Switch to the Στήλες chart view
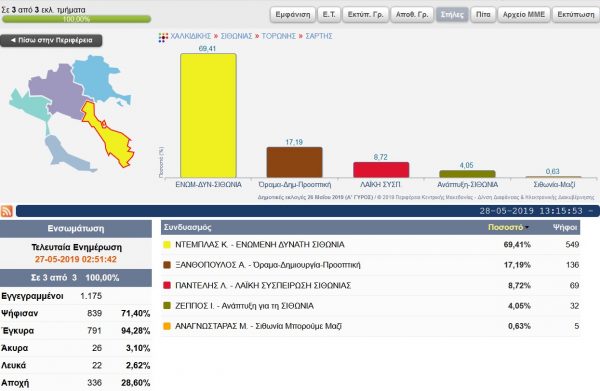The image size is (600, 391). tap(452, 15)
